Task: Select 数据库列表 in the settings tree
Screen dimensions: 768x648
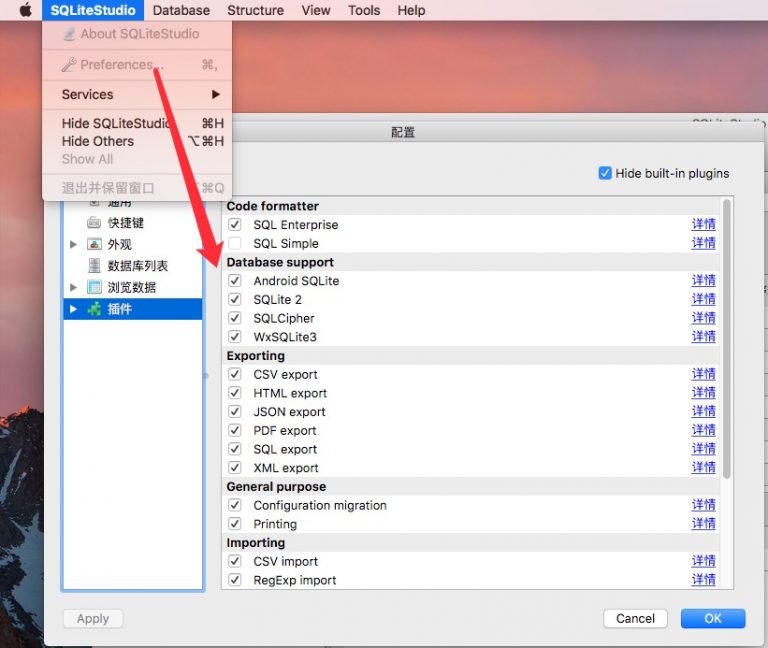Action: click(x=138, y=265)
